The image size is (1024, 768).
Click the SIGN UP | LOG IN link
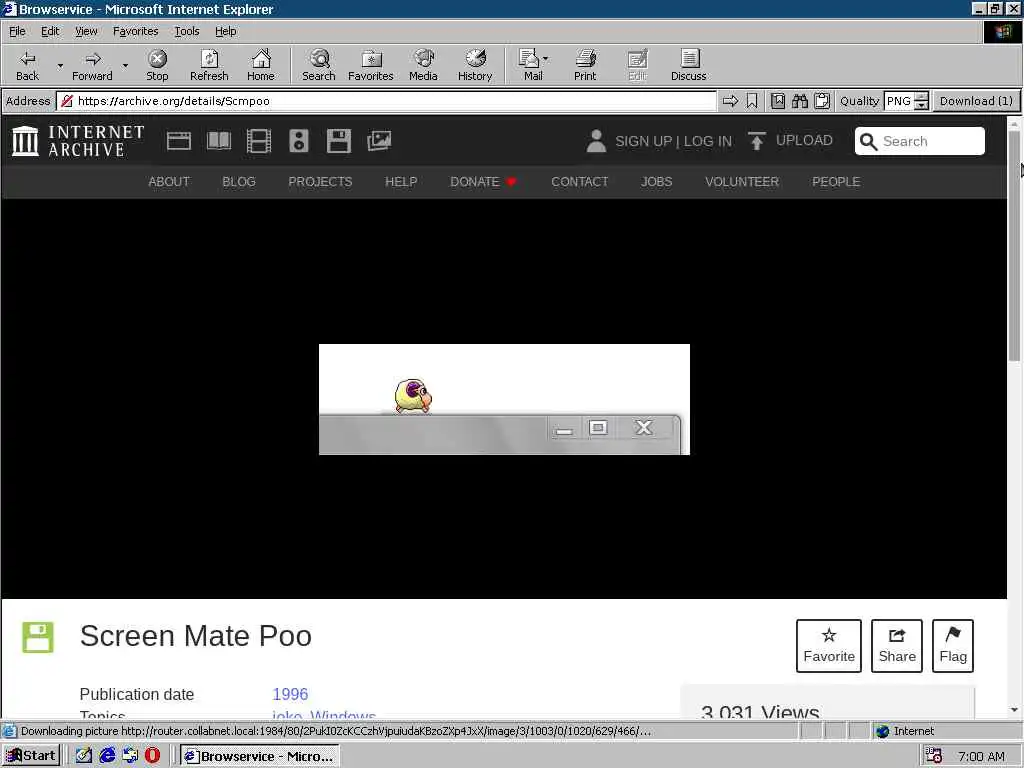tap(673, 141)
